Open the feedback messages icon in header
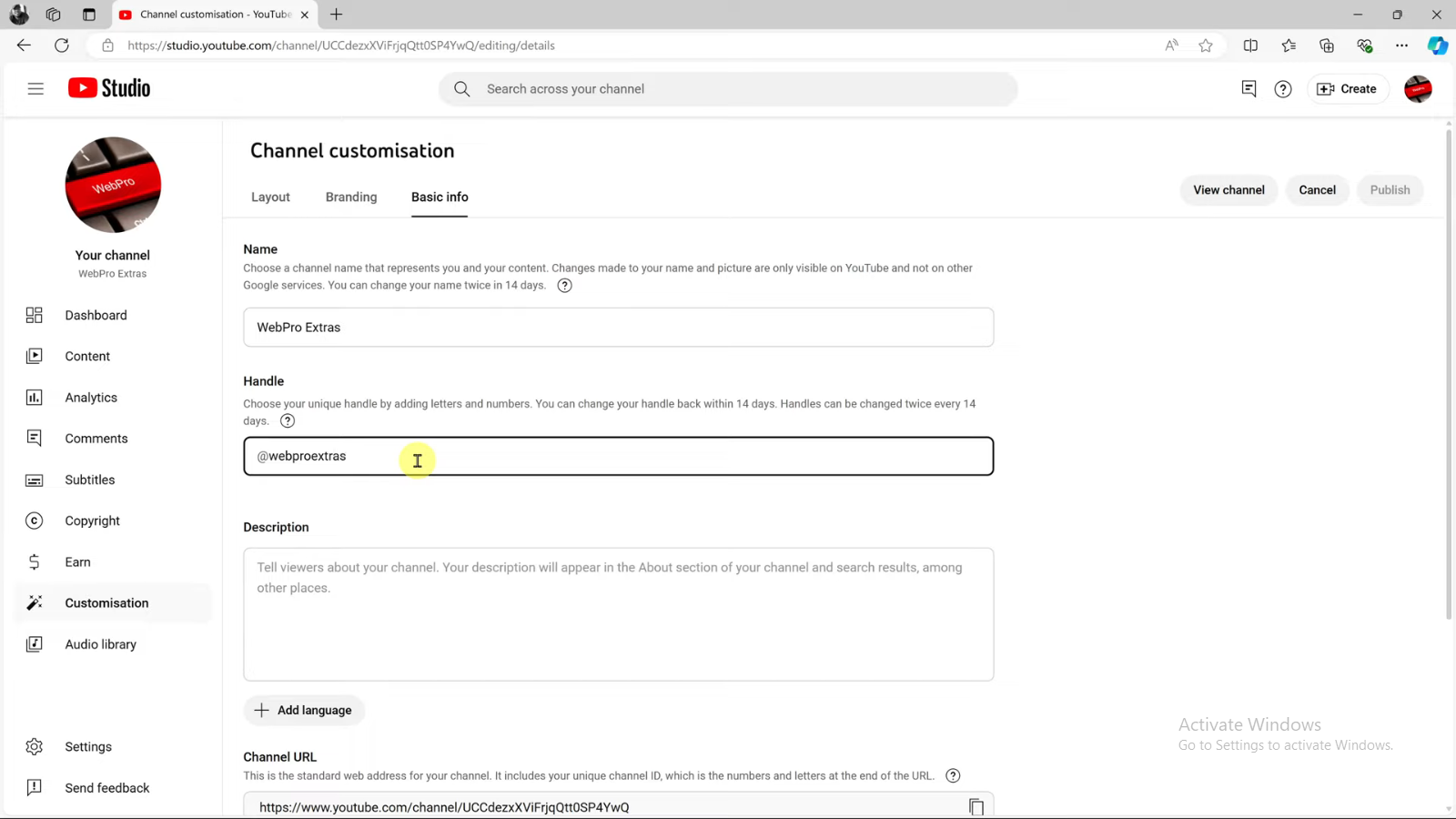The height and width of the screenshot is (819, 1456). pyautogui.click(x=1249, y=88)
